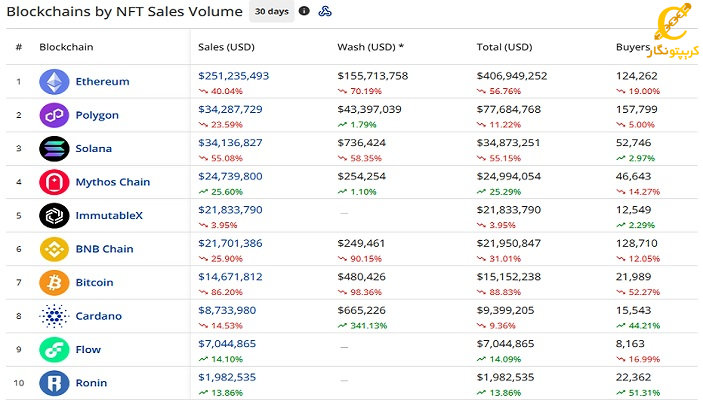Open the info icon beside 30 days
Viewport: 703px width, 400px height.
click(304, 11)
